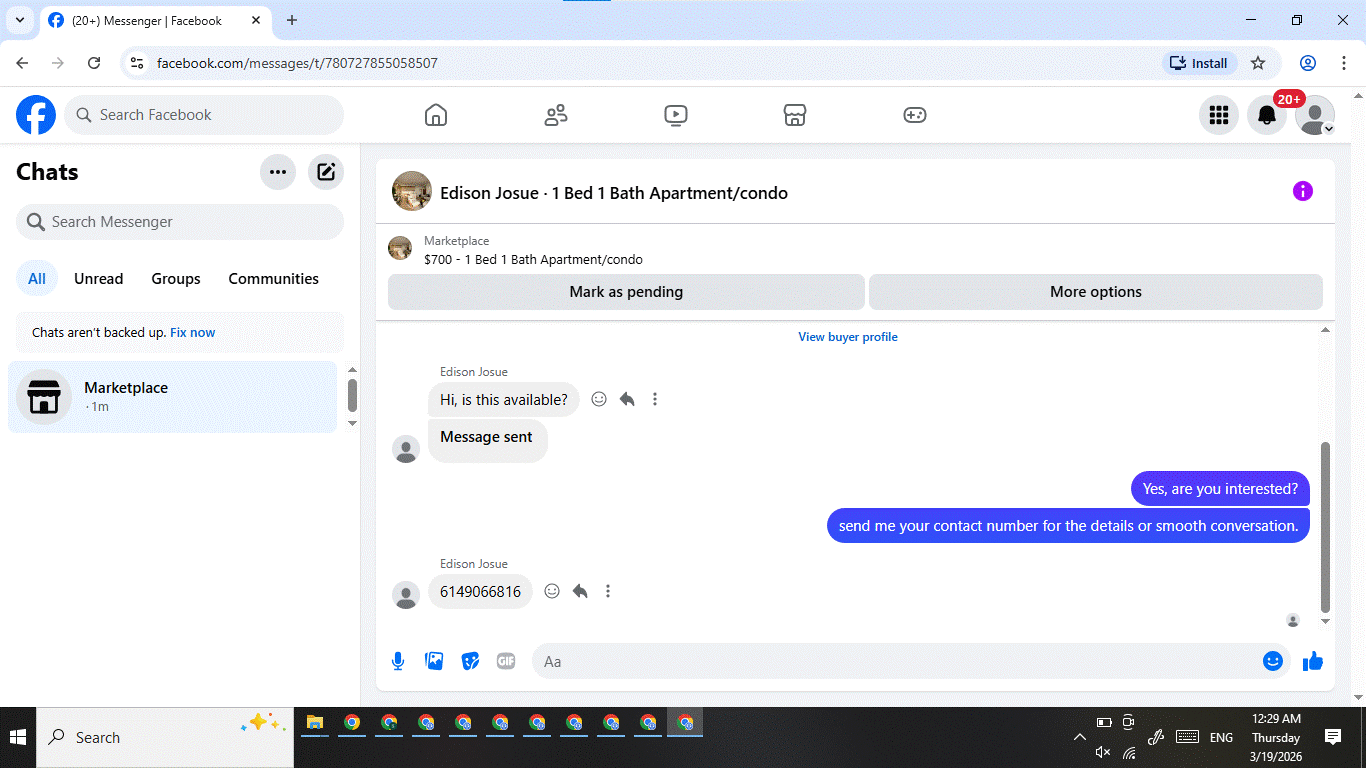The image size is (1366, 768).
Task: Open the account profile avatar menu
Action: [x=1315, y=115]
